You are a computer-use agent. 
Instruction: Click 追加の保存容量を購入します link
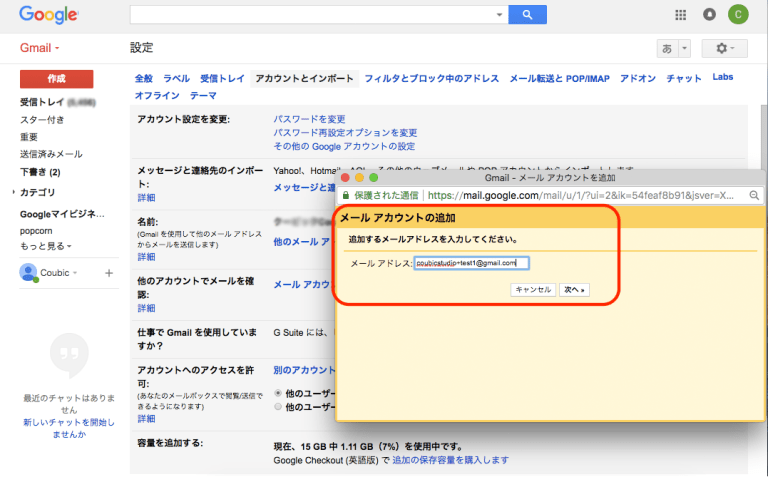click(450, 460)
